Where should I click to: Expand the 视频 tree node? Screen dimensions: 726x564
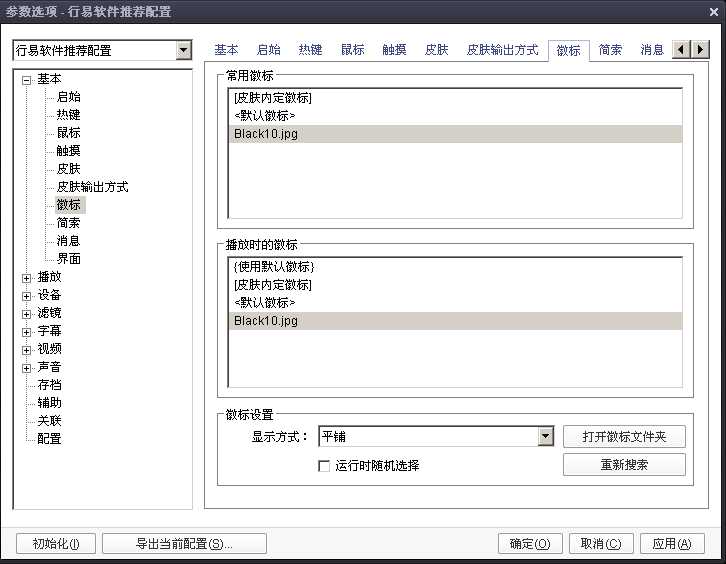[26, 351]
